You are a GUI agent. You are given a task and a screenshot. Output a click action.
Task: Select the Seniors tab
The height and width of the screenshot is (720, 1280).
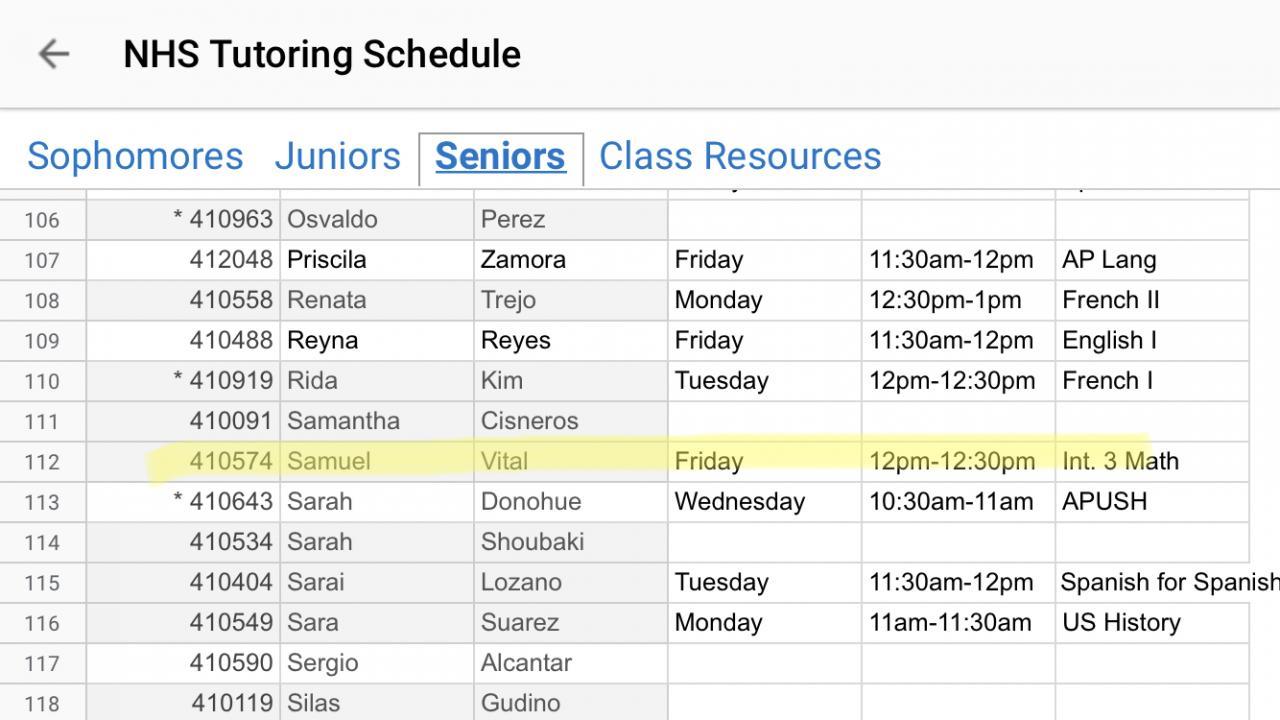point(500,157)
